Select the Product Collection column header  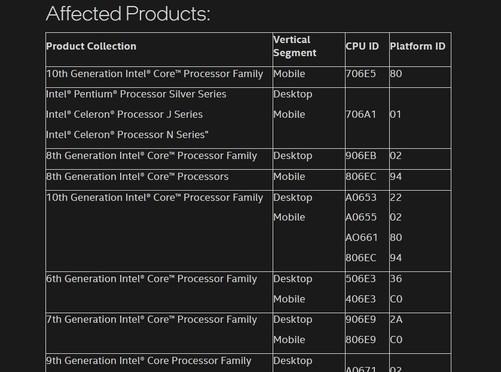91,46
